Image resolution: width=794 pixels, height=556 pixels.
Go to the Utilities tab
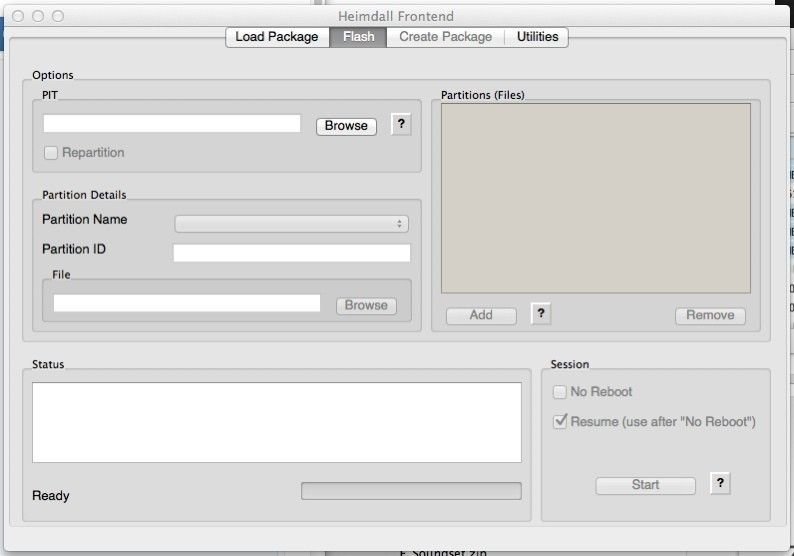pyautogui.click(x=537, y=37)
